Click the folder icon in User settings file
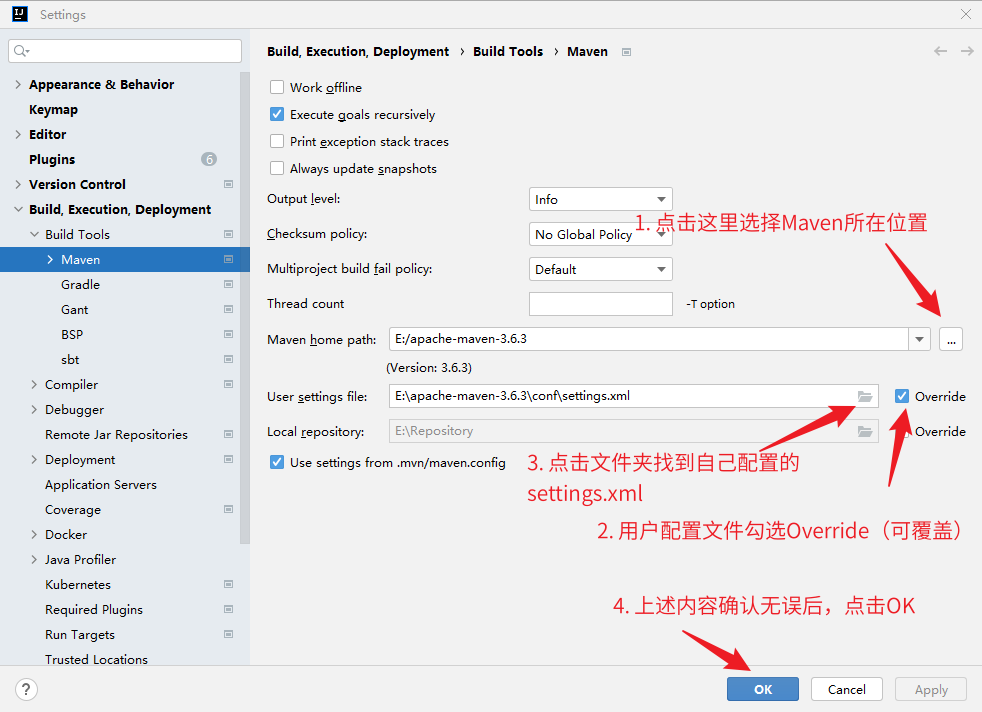Image resolution: width=982 pixels, height=712 pixels. coord(865,396)
